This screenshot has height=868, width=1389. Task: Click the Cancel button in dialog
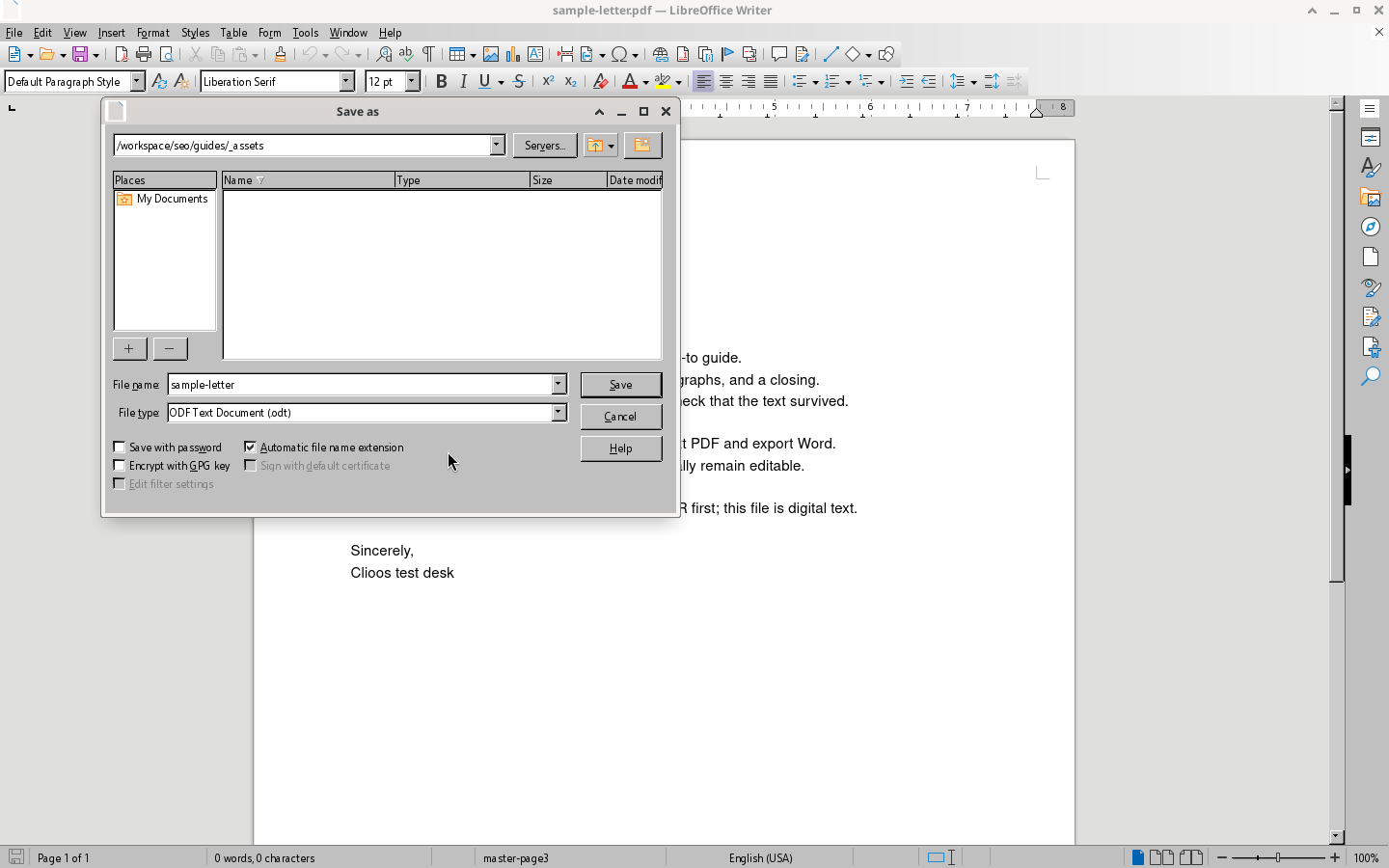pyautogui.click(x=621, y=417)
